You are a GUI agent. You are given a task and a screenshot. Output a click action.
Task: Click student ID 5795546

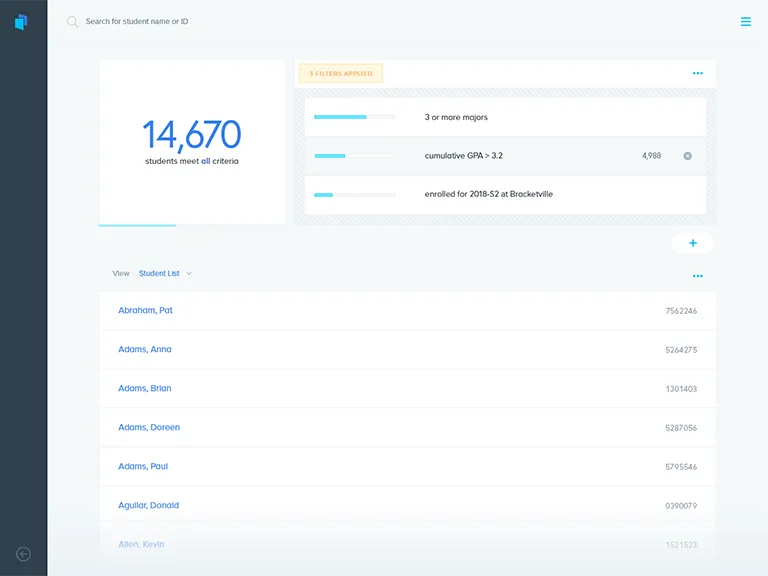click(681, 467)
